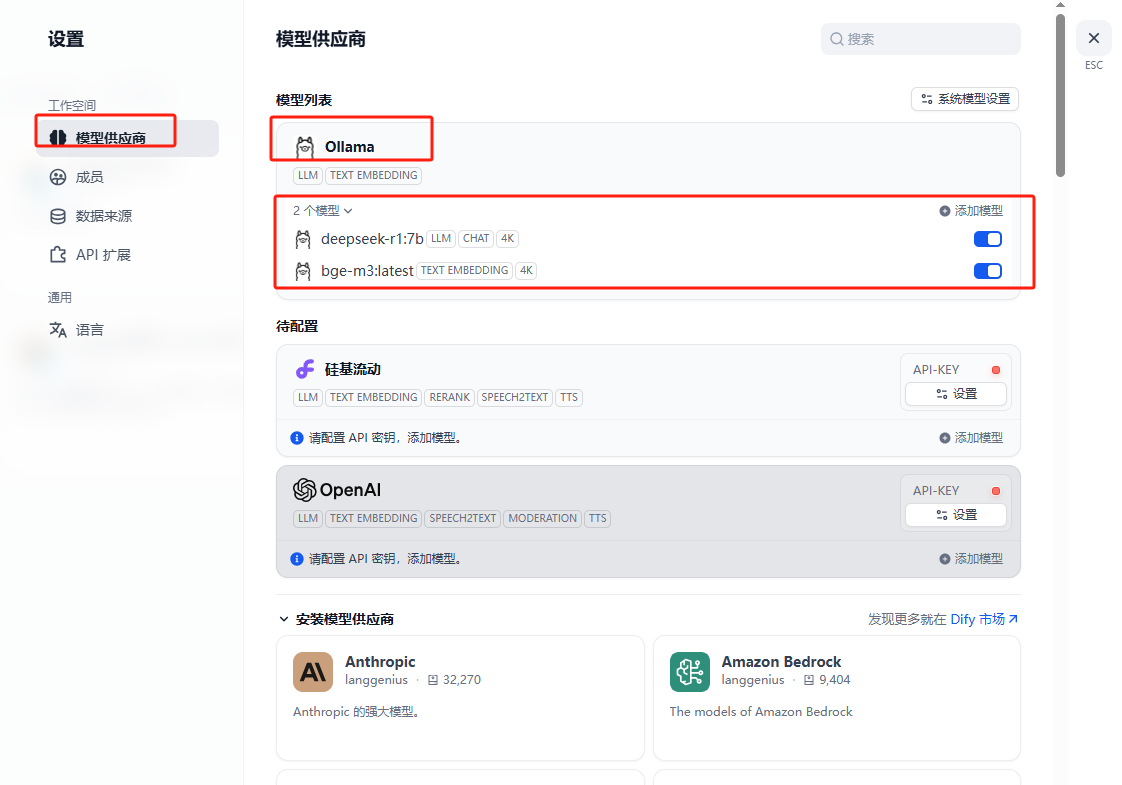
Task: Collapse the 2 个模型 list
Action: click(x=322, y=210)
